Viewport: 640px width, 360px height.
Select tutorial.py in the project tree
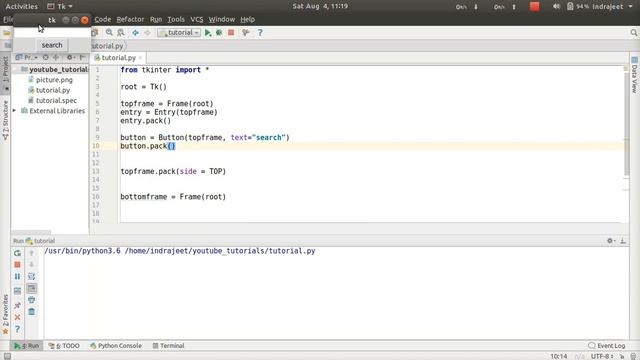click(x=53, y=90)
